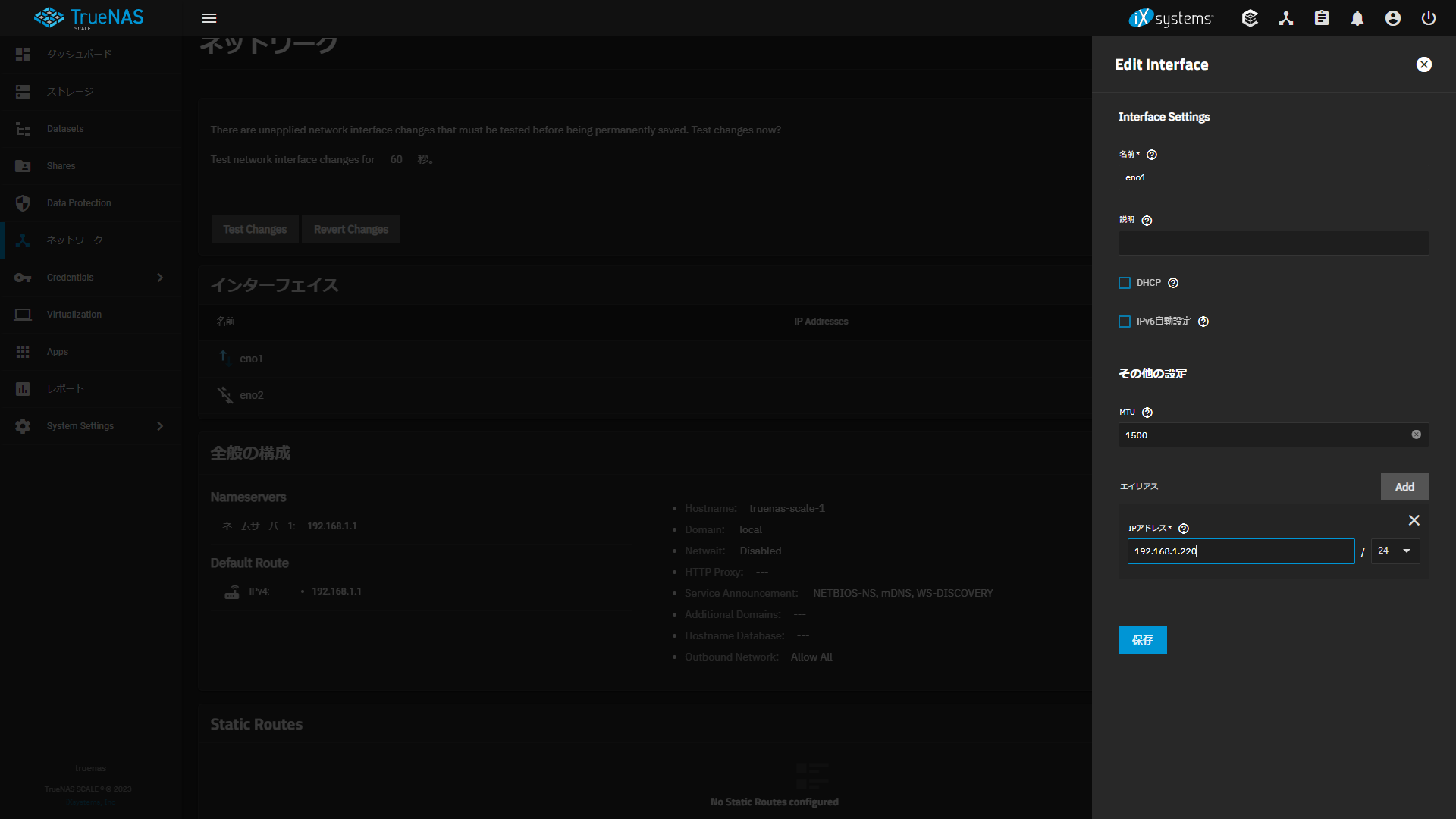This screenshot has width=1456, height=819.
Task: Click the 説明 description input field
Action: pyautogui.click(x=1273, y=243)
